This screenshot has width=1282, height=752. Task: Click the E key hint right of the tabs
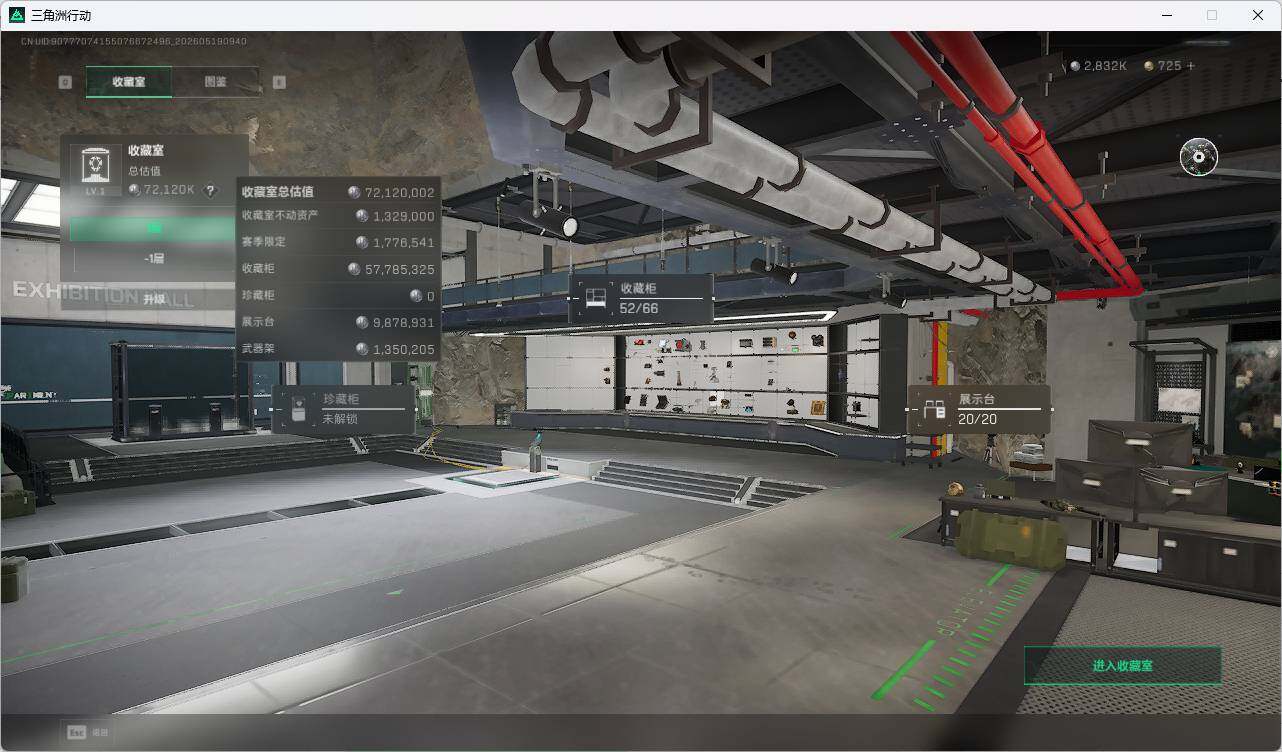click(279, 82)
